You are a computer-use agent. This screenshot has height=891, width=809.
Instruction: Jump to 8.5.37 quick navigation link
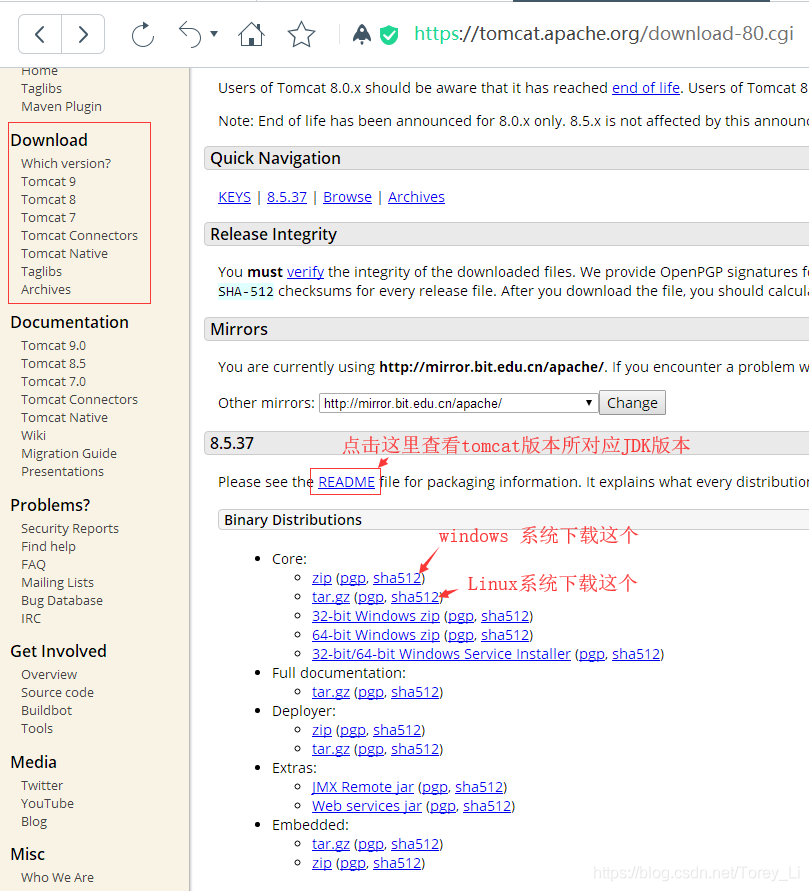click(x=287, y=197)
